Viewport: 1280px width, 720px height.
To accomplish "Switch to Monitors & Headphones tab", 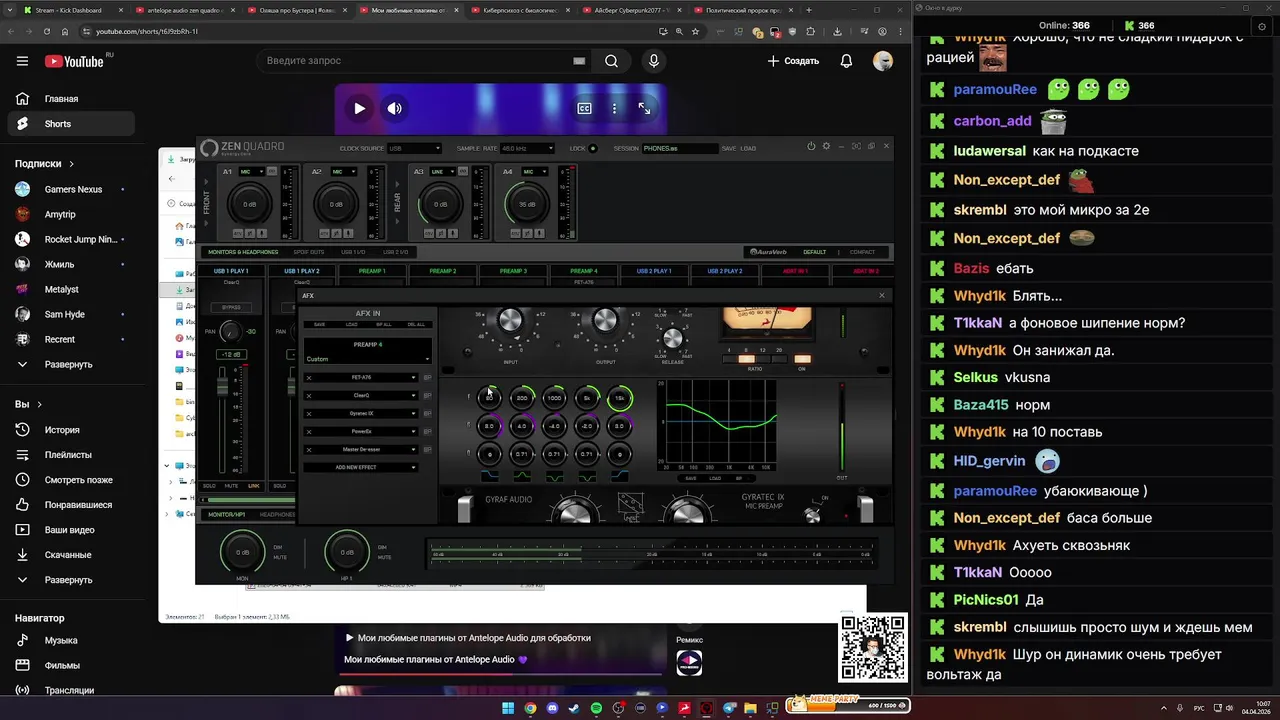I will pyautogui.click(x=243, y=252).
